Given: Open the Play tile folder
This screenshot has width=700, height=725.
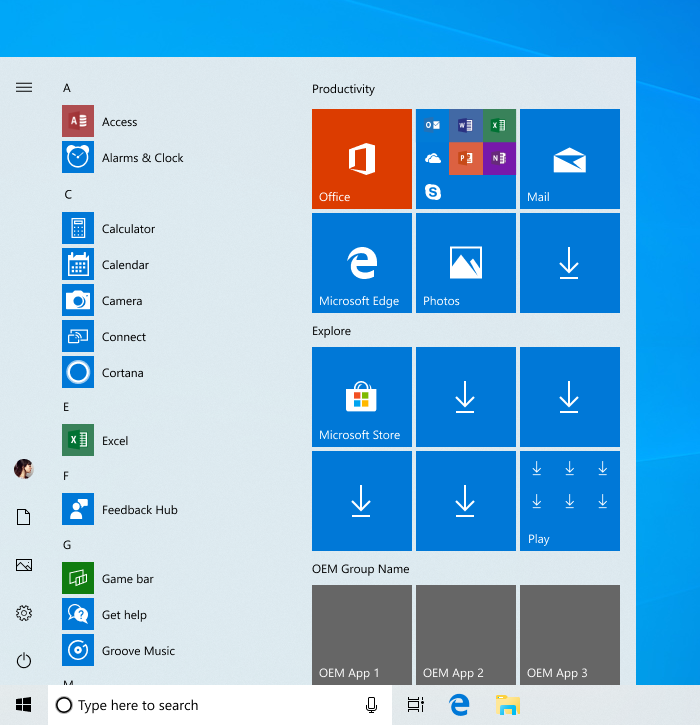Looking at the screenshot, I should [x=569, y=501].
